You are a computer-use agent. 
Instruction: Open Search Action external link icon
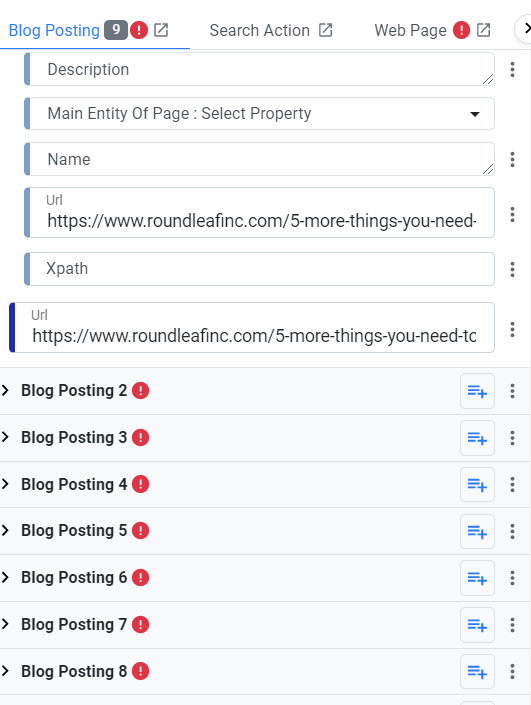(326, 31)
